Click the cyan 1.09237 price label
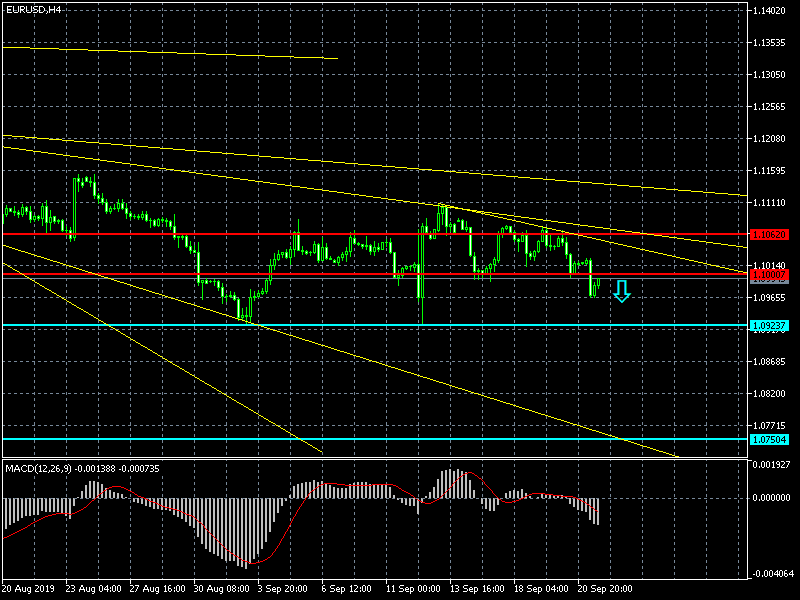The height and width of the screenshot is (600, 800). pyautogui.click(x=769, y=326)
